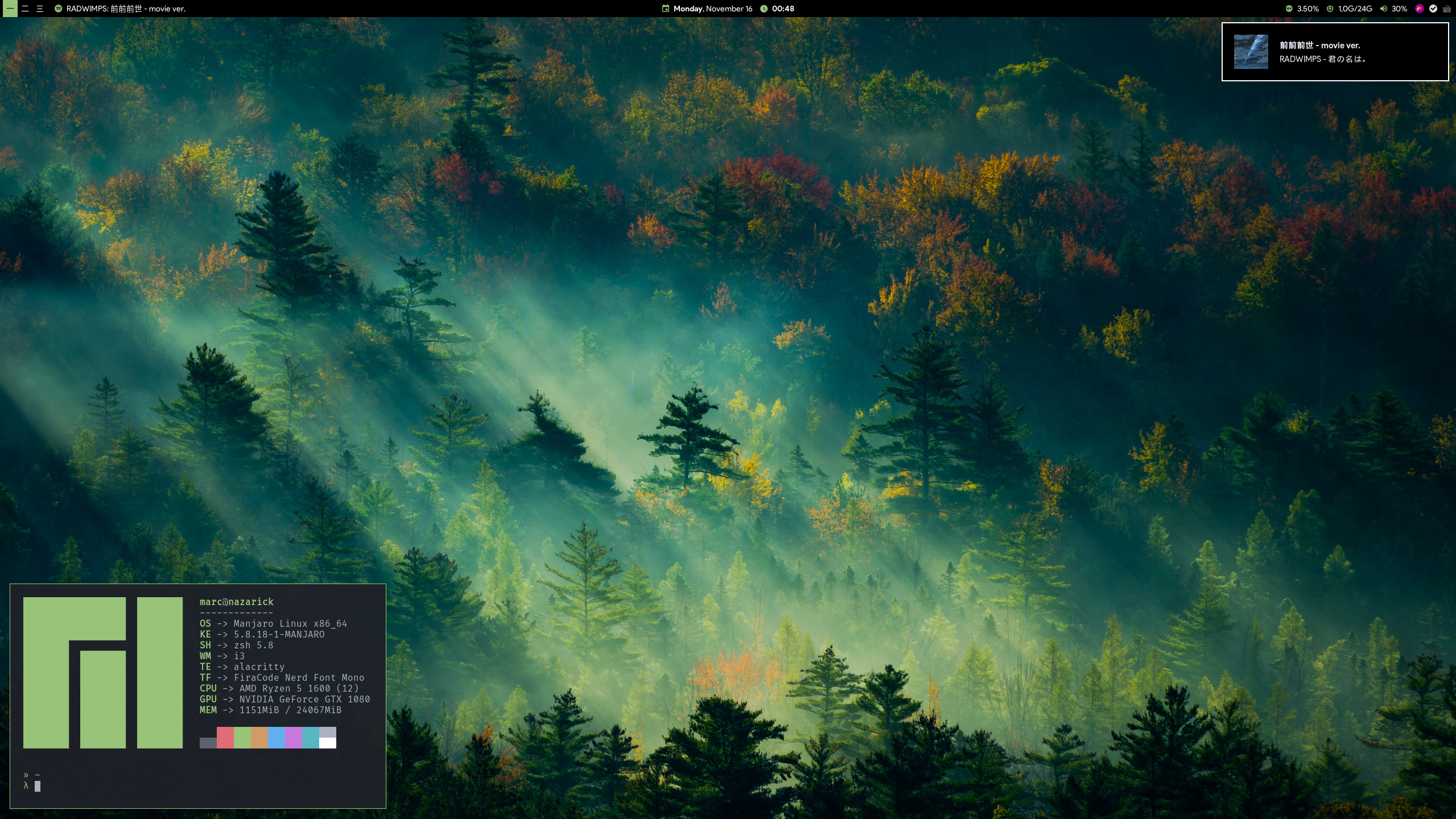Viewport: 1456px width, 819px height.
Task: Click the CPU usage chip icon
Action: click(1289, 9)
